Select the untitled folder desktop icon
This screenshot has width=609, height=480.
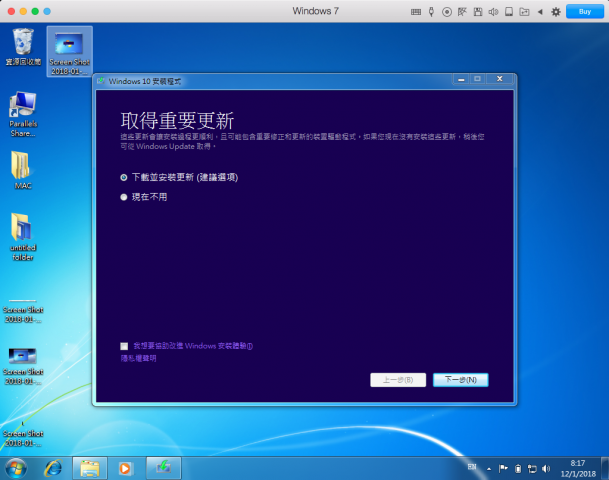click(23, 237)
